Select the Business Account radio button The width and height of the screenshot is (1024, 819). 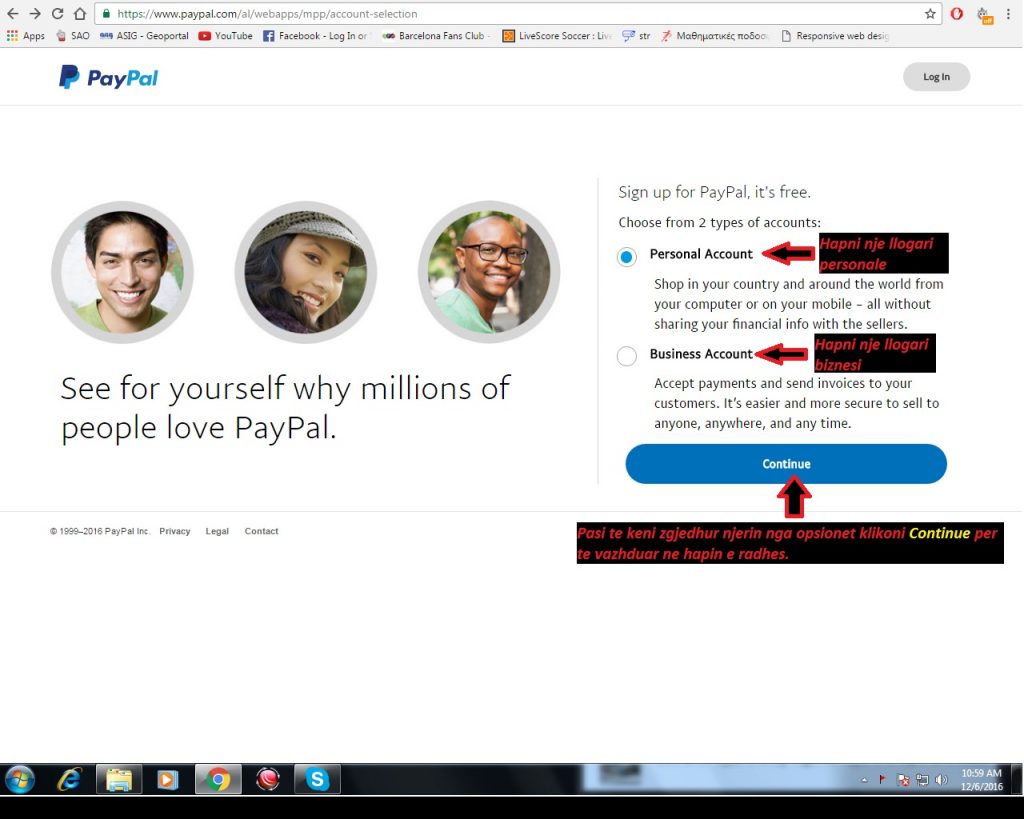(x=626, y=356)
